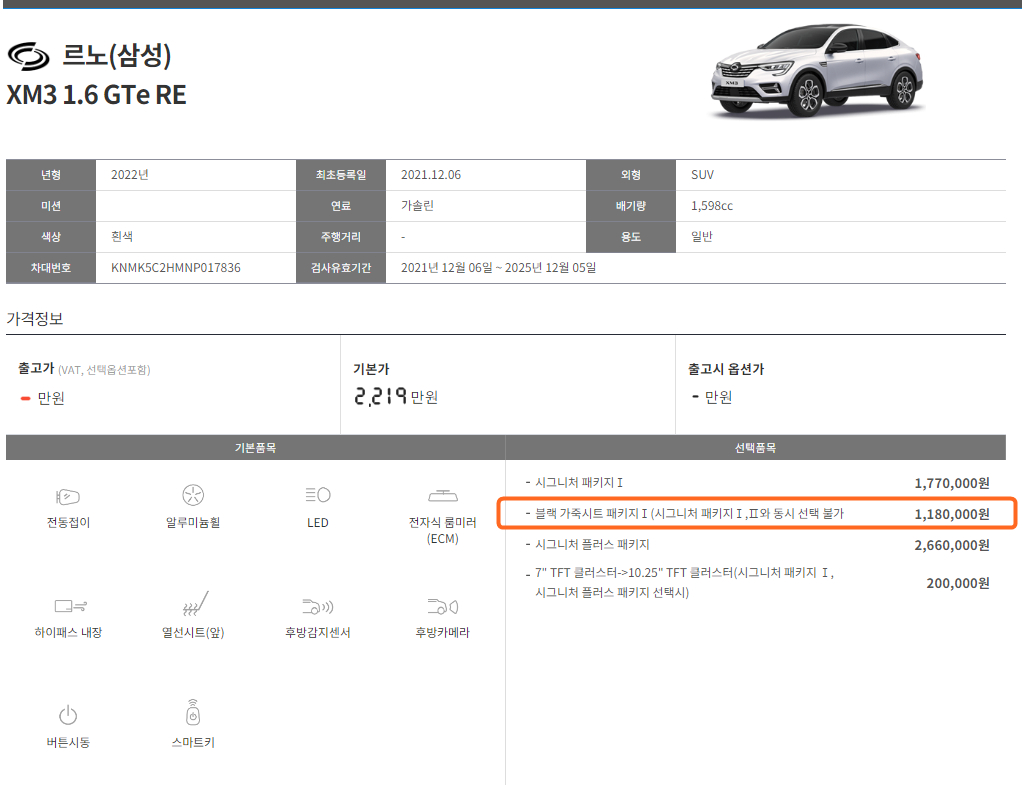Click the 출고가 label
The width and height of the screenshot is (1022, 785).
36,368
